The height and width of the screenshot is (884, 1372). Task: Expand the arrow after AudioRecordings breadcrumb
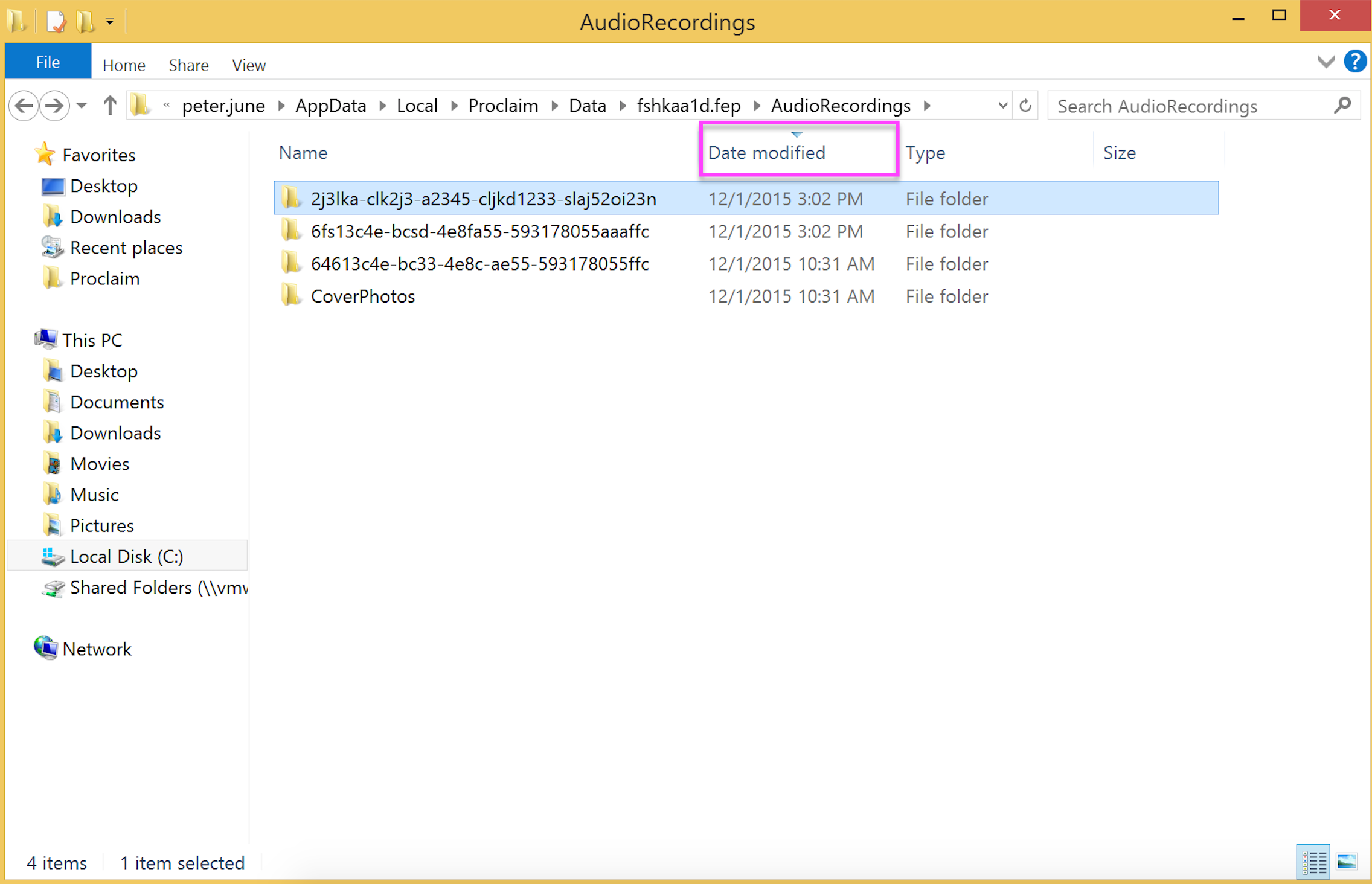click(927, 106)
